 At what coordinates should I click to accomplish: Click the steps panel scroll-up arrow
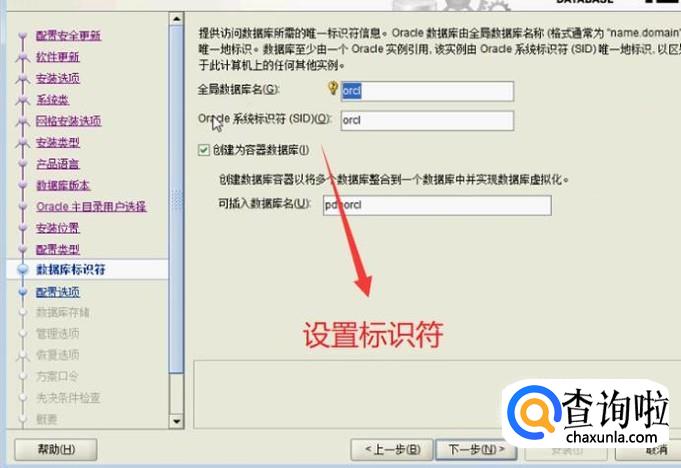(176, 19)
